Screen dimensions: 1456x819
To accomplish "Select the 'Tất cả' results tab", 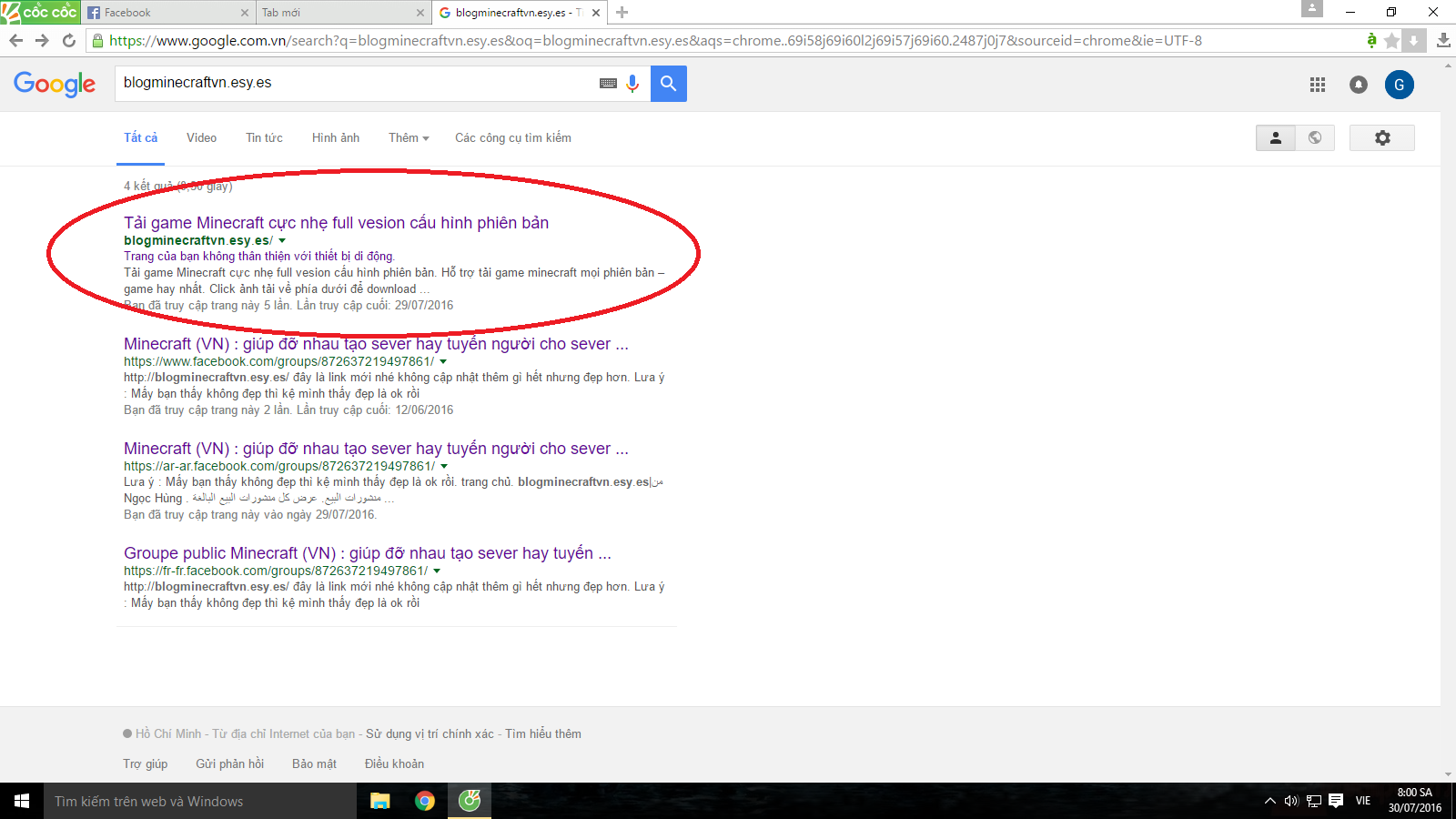I will (x=140, y=137).
